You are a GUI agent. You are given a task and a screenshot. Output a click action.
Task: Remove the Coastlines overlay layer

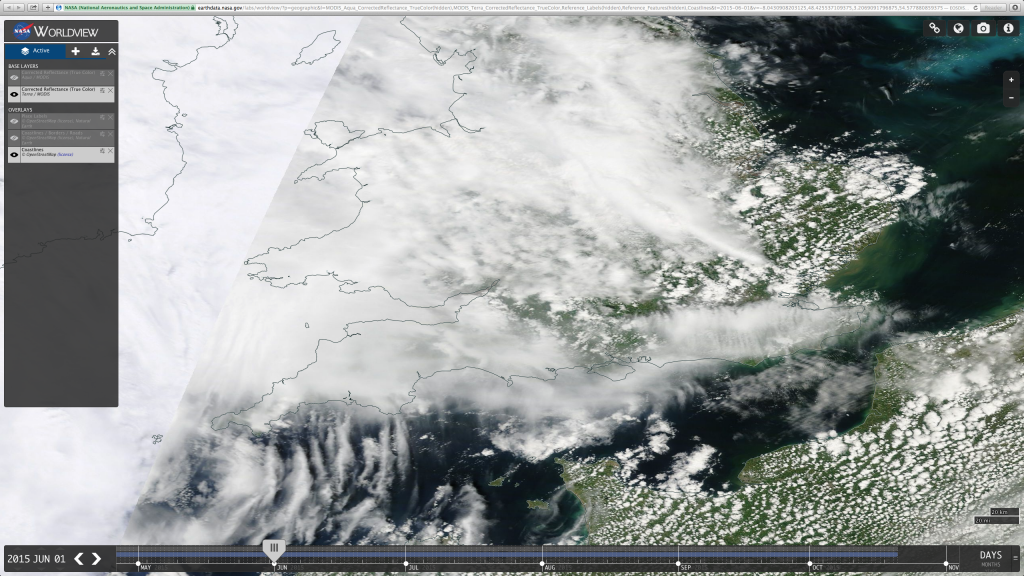point(110,151)
